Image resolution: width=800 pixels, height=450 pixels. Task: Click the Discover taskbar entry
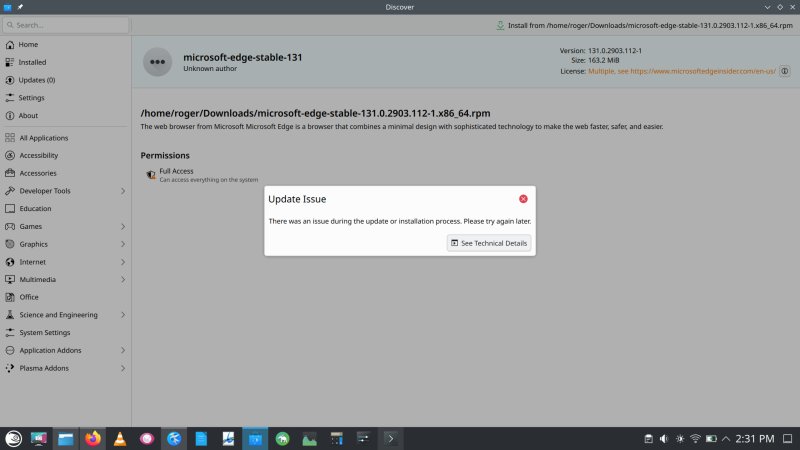coord(255,439)
